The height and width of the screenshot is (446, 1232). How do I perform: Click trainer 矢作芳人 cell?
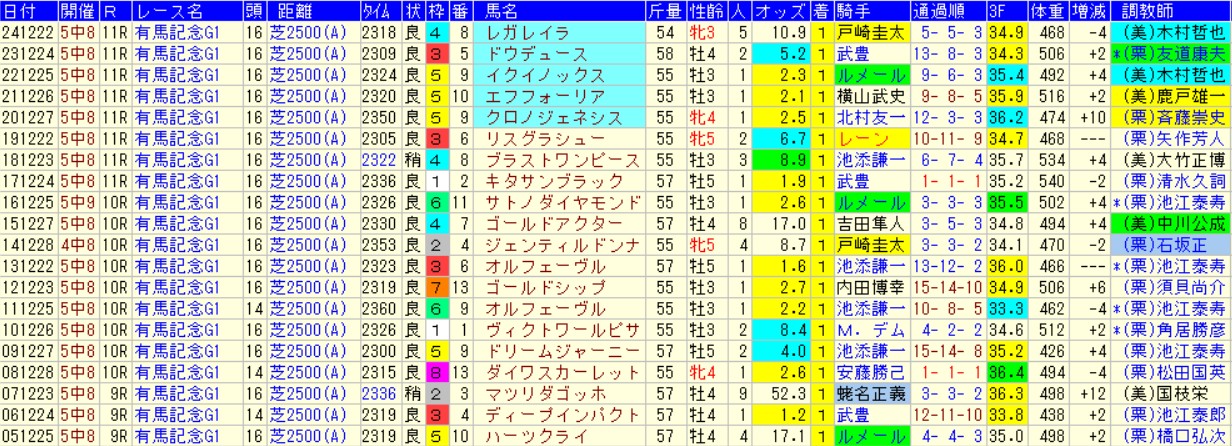click(1170, 138)
